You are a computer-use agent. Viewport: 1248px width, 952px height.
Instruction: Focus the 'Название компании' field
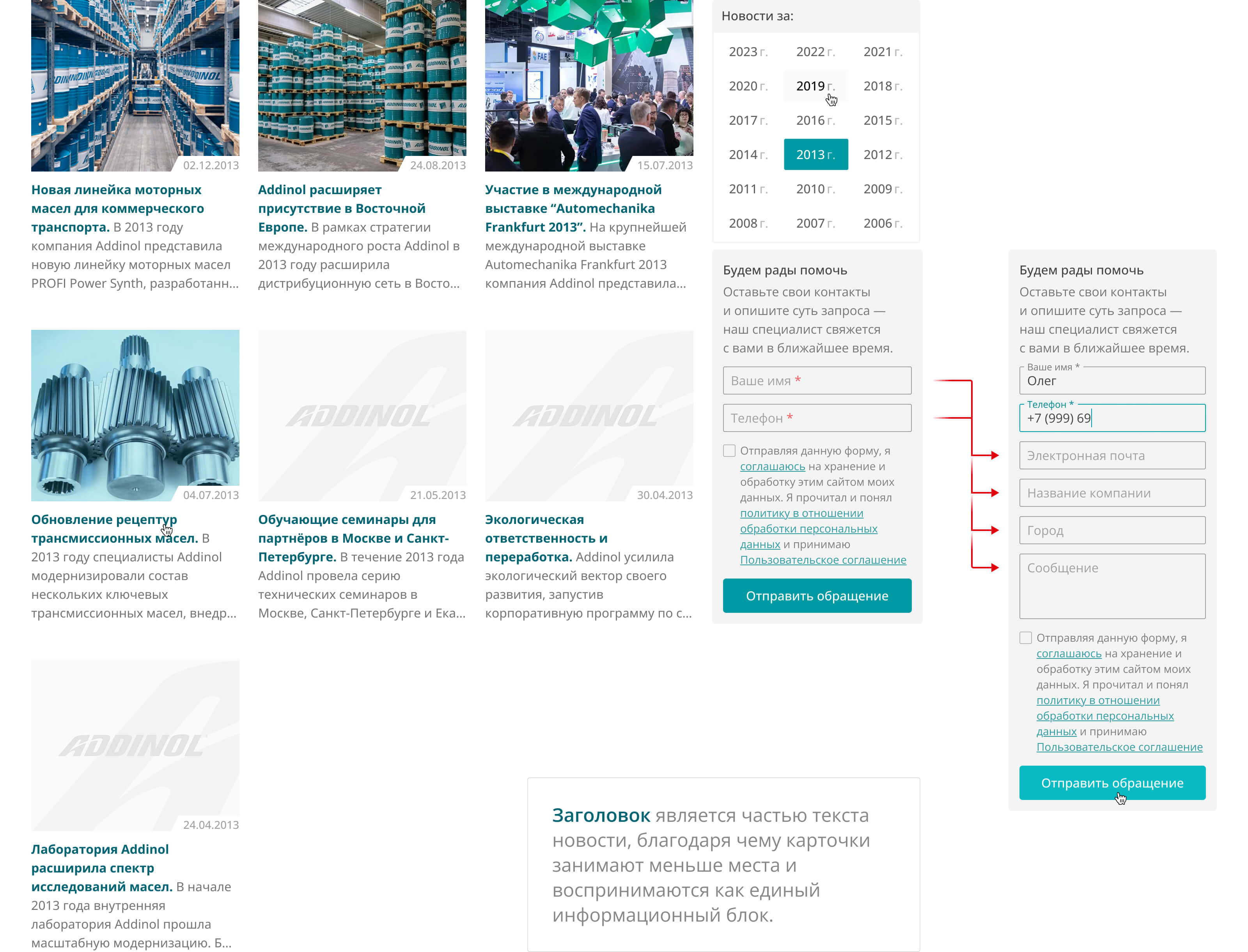click(x=1112, y=493)
